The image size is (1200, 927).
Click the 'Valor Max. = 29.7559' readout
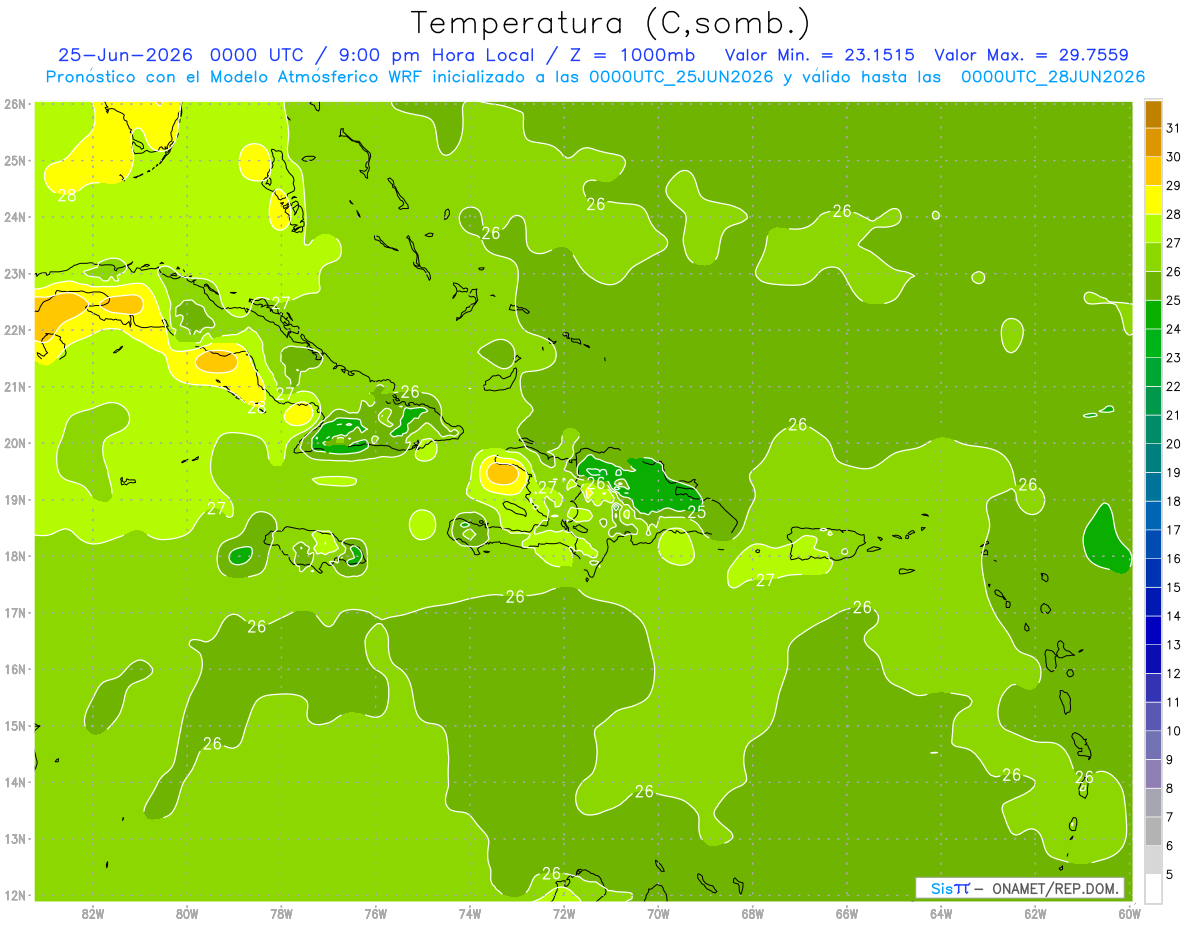[1032, 55]
